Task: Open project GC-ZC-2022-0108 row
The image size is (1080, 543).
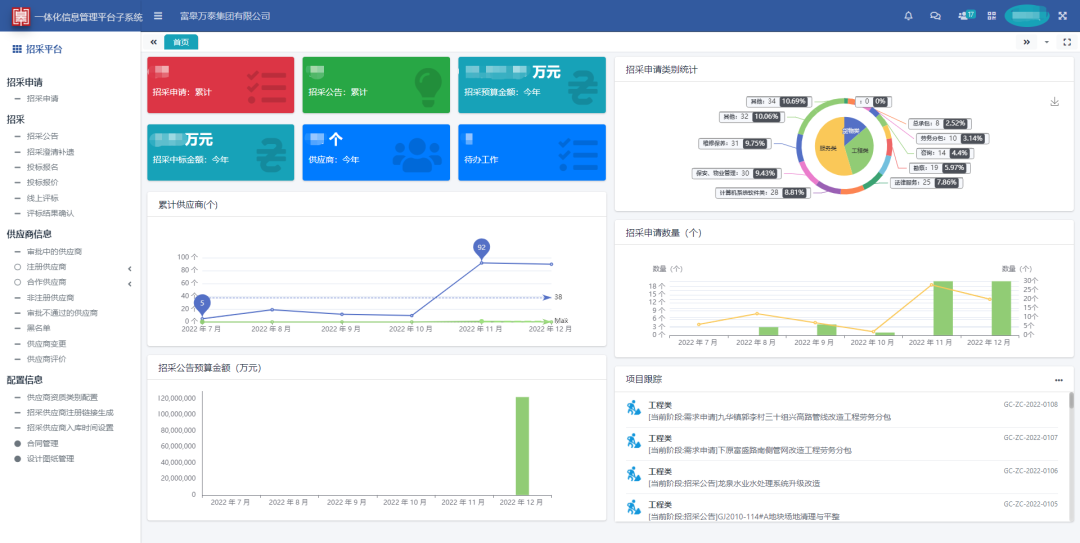Action: (842, 411)
